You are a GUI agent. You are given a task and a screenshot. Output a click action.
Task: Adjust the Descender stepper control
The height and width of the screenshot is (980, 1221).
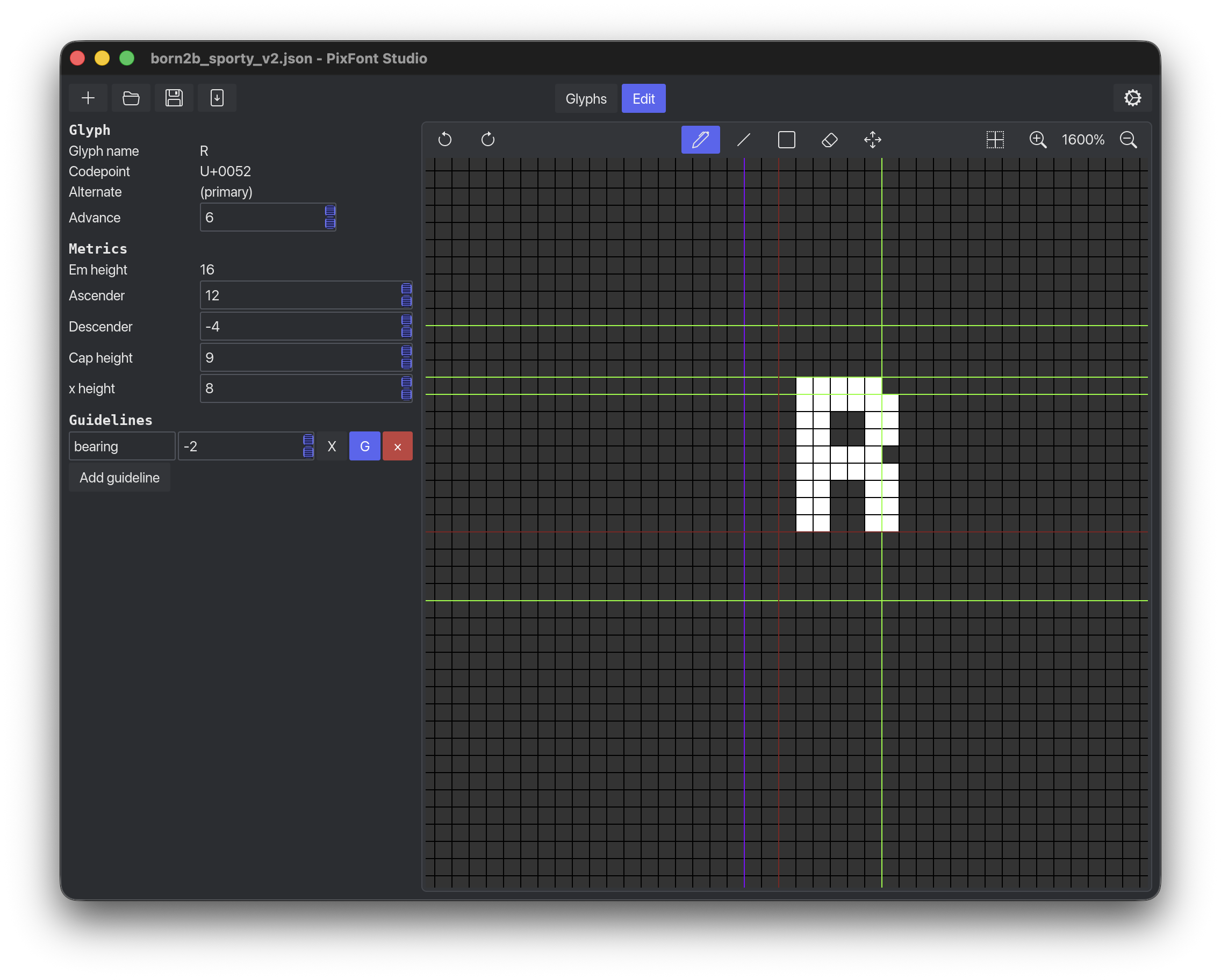(x=407, y=327)
